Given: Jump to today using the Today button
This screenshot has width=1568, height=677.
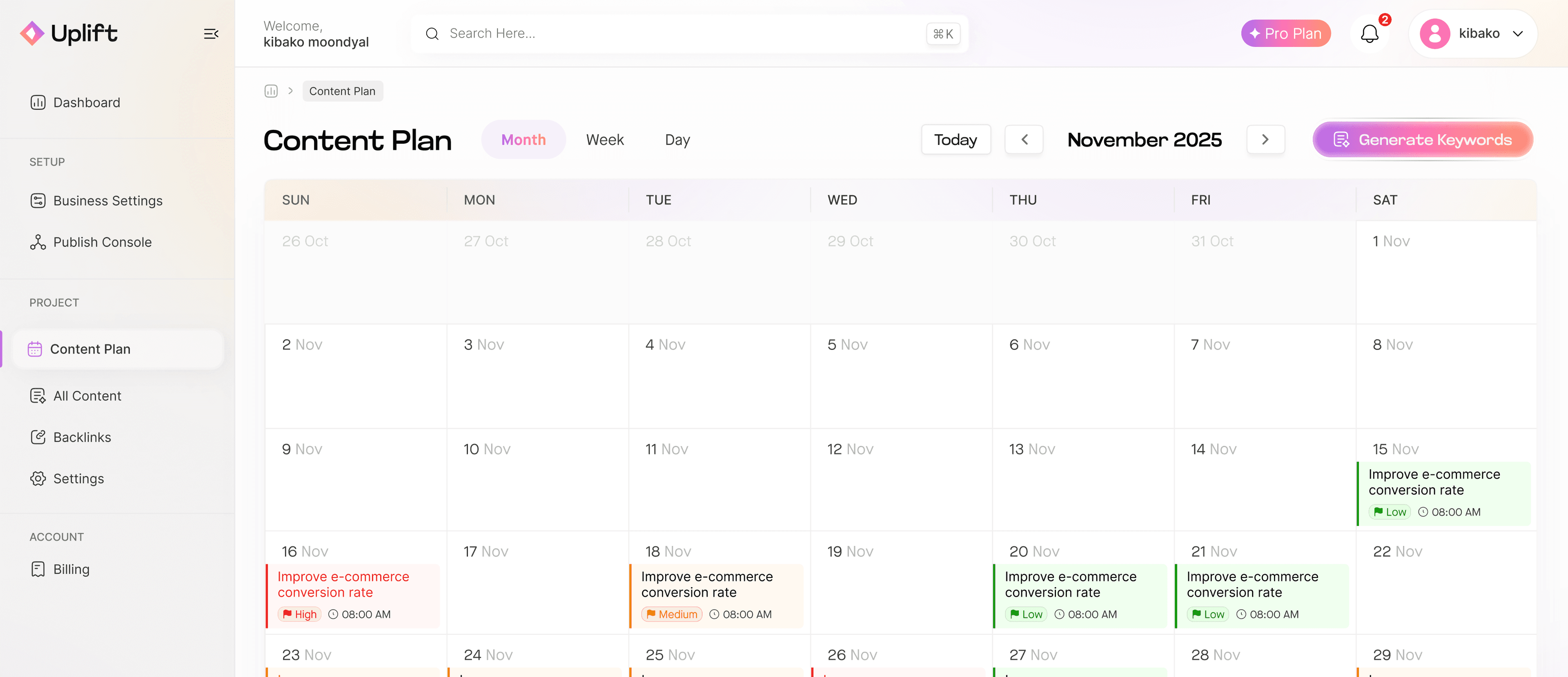Looking at the screenshot, I should 955,139.
